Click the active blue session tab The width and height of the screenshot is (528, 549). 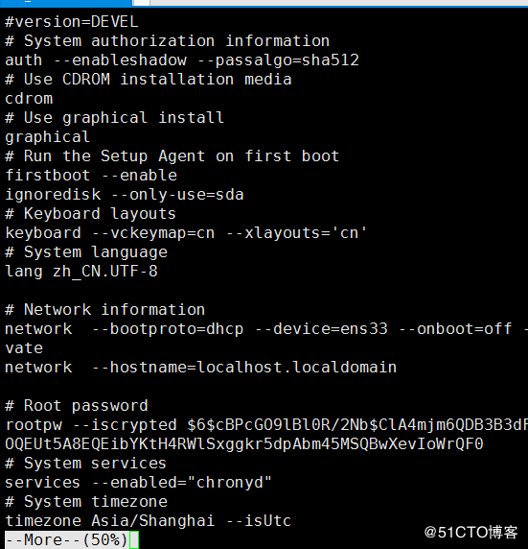pos(66,3)
